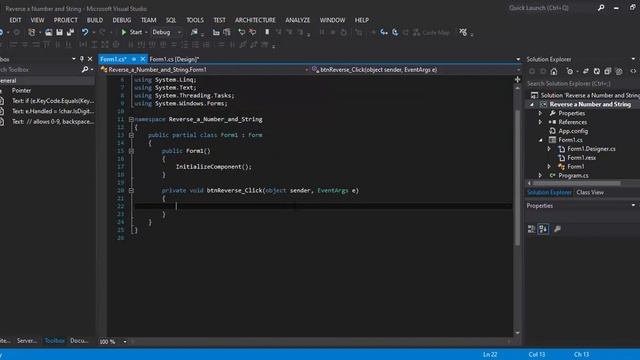Screen dimensions: 640x360
Task: Toggle the Toolbox auto-hide pin
Action: pos(82,59)
